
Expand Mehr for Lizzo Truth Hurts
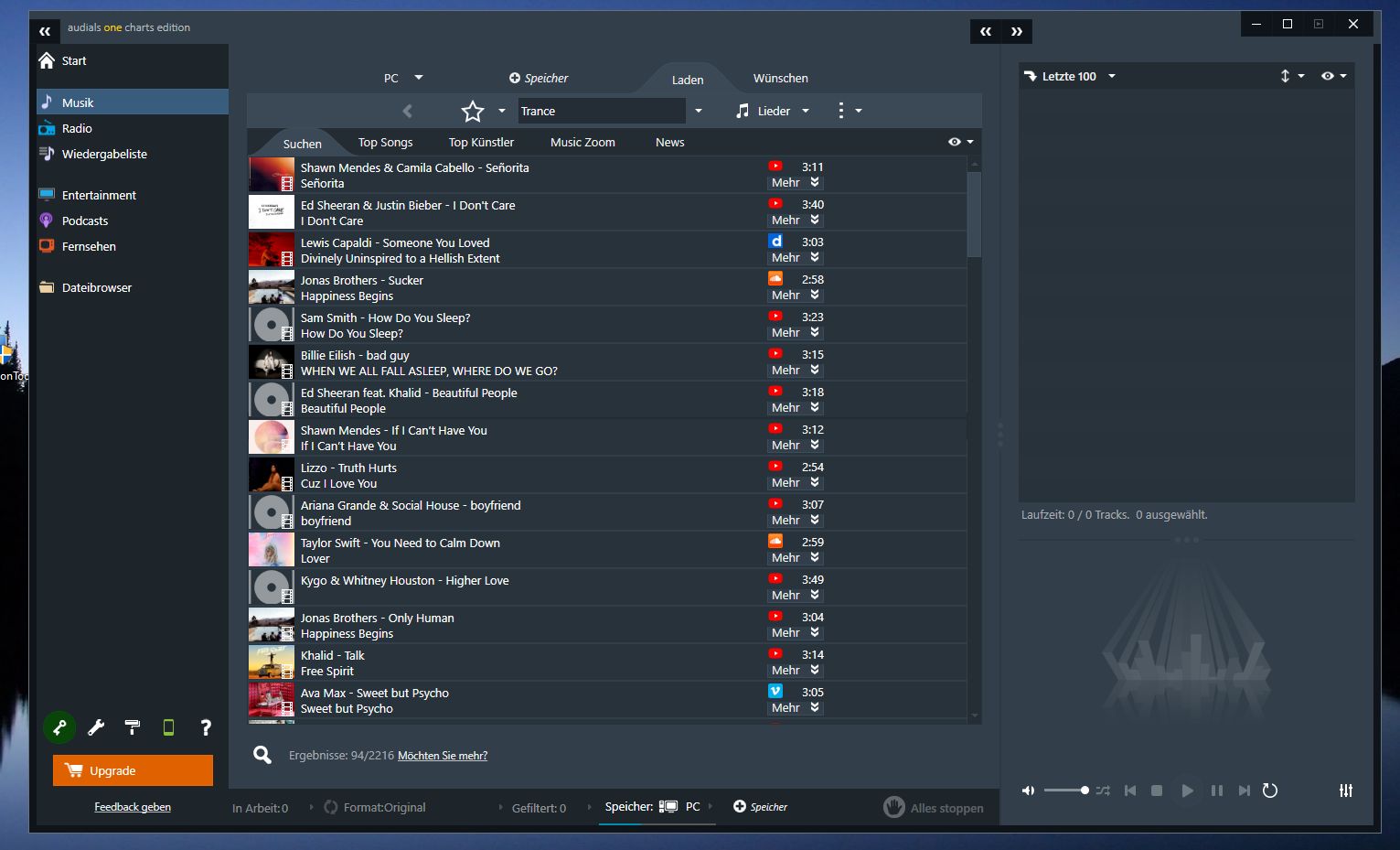point(795,483)
